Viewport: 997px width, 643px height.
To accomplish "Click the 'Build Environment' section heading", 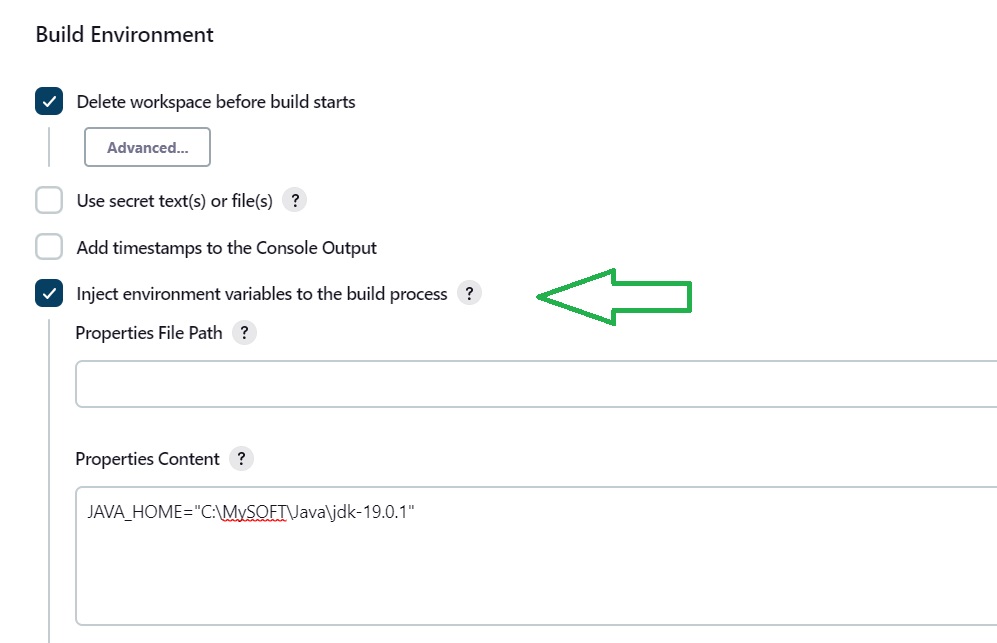I will tap(125, 34).
